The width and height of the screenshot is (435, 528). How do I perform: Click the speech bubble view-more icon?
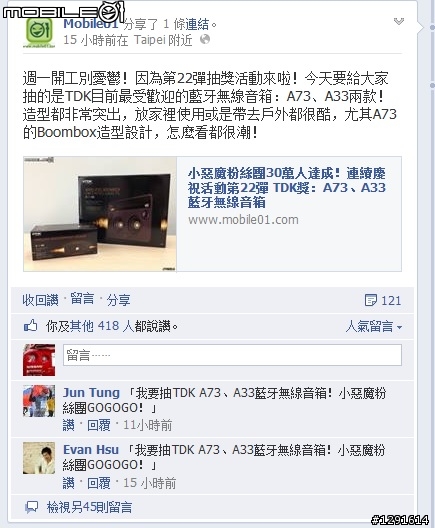click(x=32, y=507)
